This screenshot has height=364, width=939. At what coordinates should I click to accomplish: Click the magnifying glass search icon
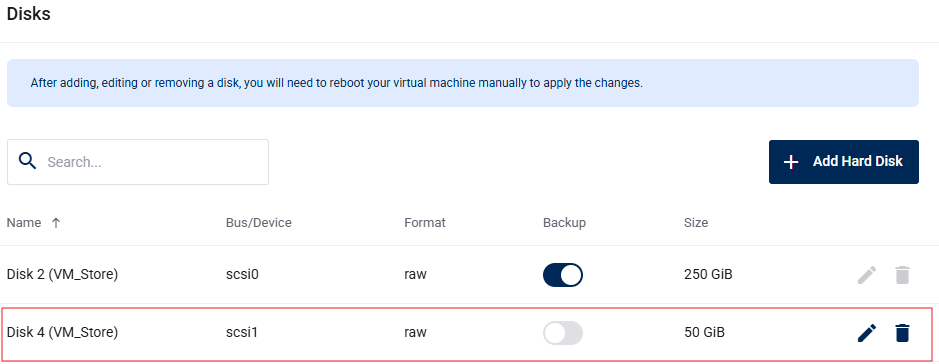[x=28, y=161]
